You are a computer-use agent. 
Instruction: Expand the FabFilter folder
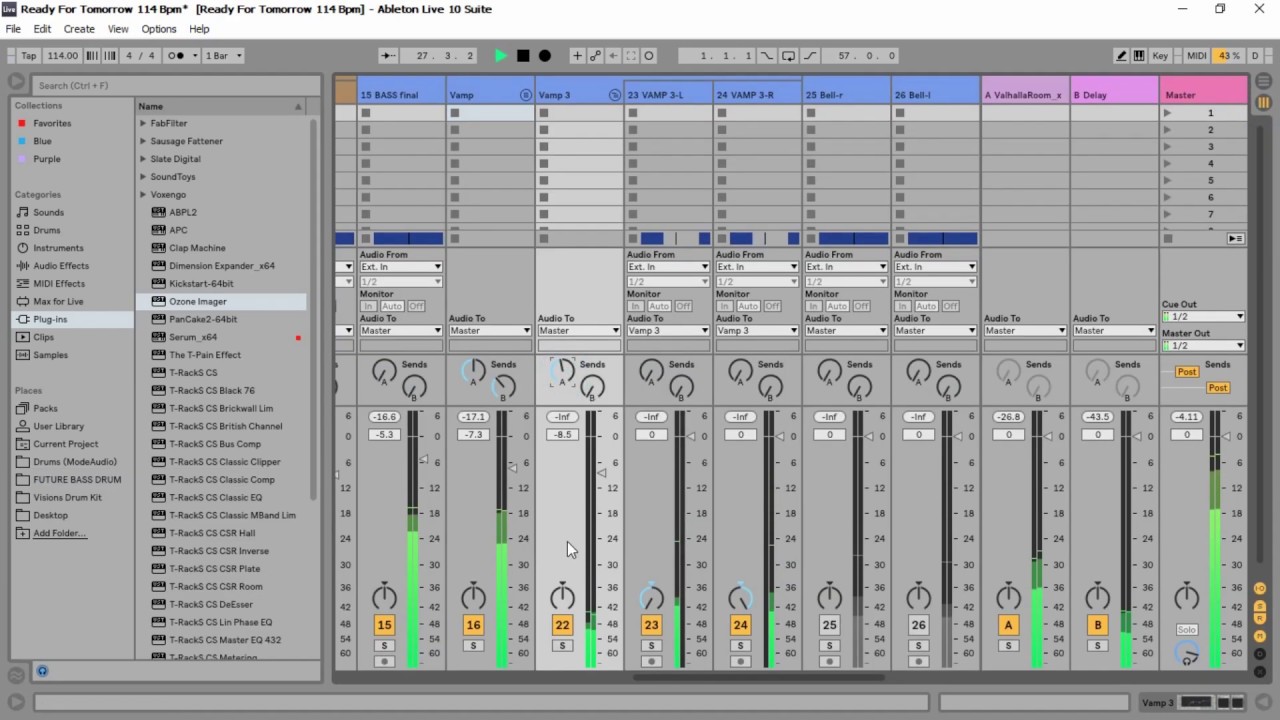pos(143,123)
